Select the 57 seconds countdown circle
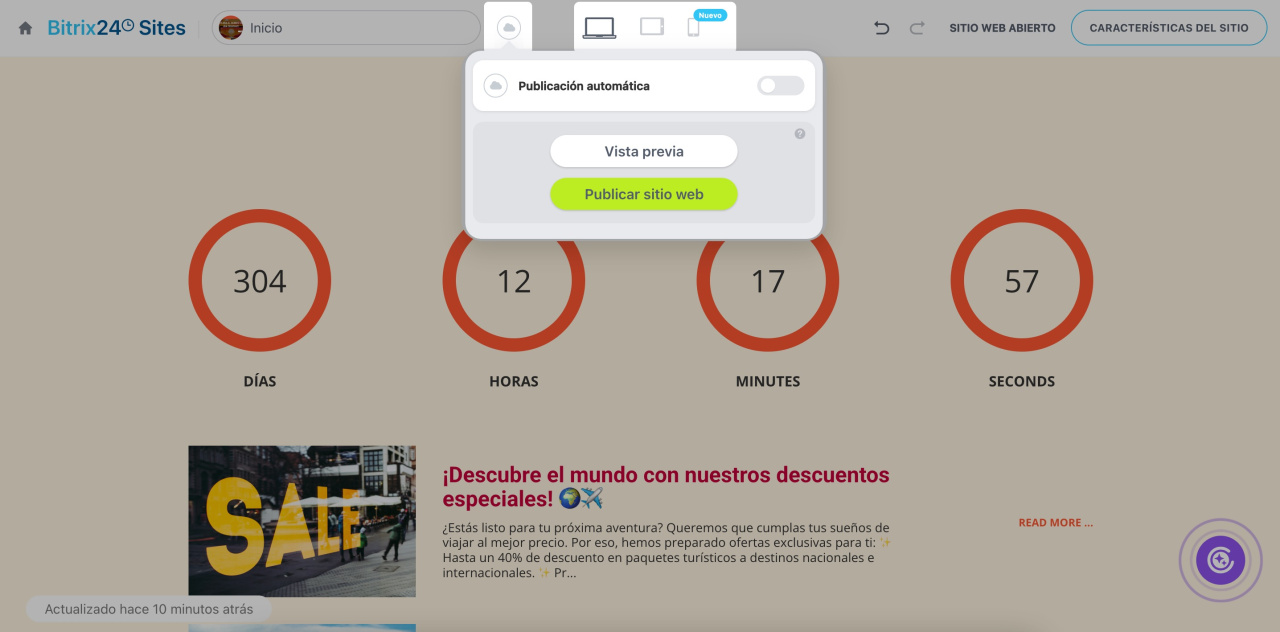The height and width of the screenshot is (632, 1280). tap(1022, 281)
